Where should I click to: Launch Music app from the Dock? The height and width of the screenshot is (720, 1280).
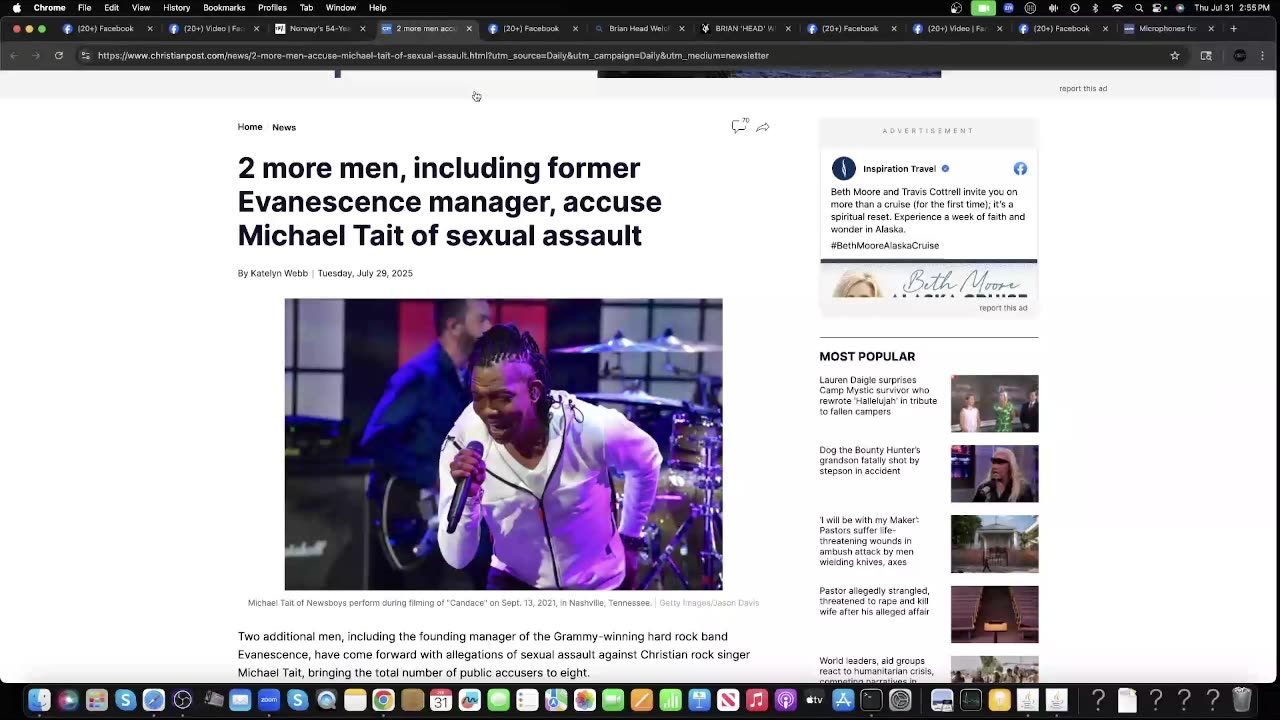[757, 700]
